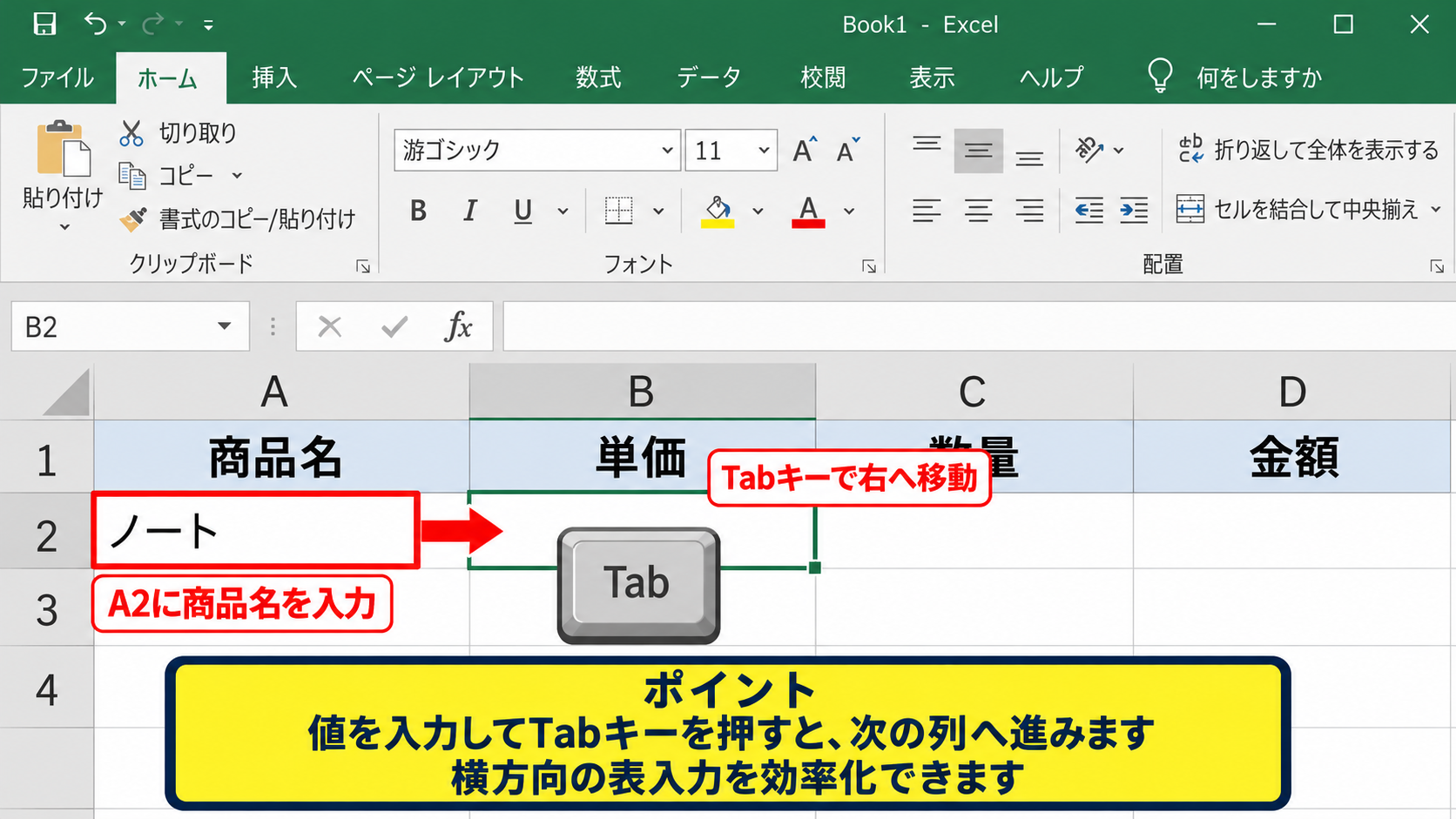The width and height of the screenshot is (1456, 819).
Task: Apply red font color A icon
Action: [x=808, y=211]
